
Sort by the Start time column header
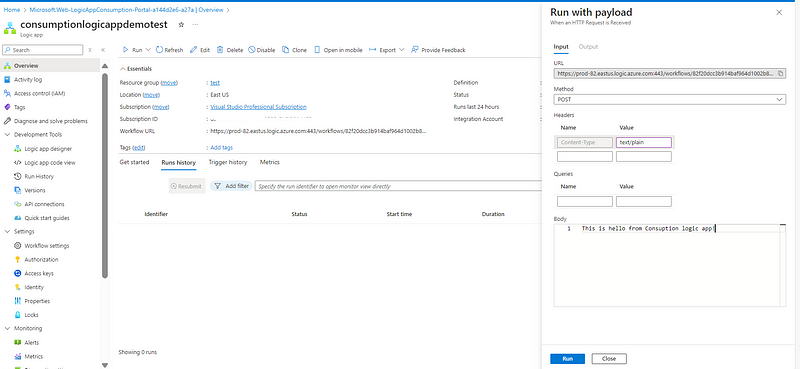click(399, 214)
